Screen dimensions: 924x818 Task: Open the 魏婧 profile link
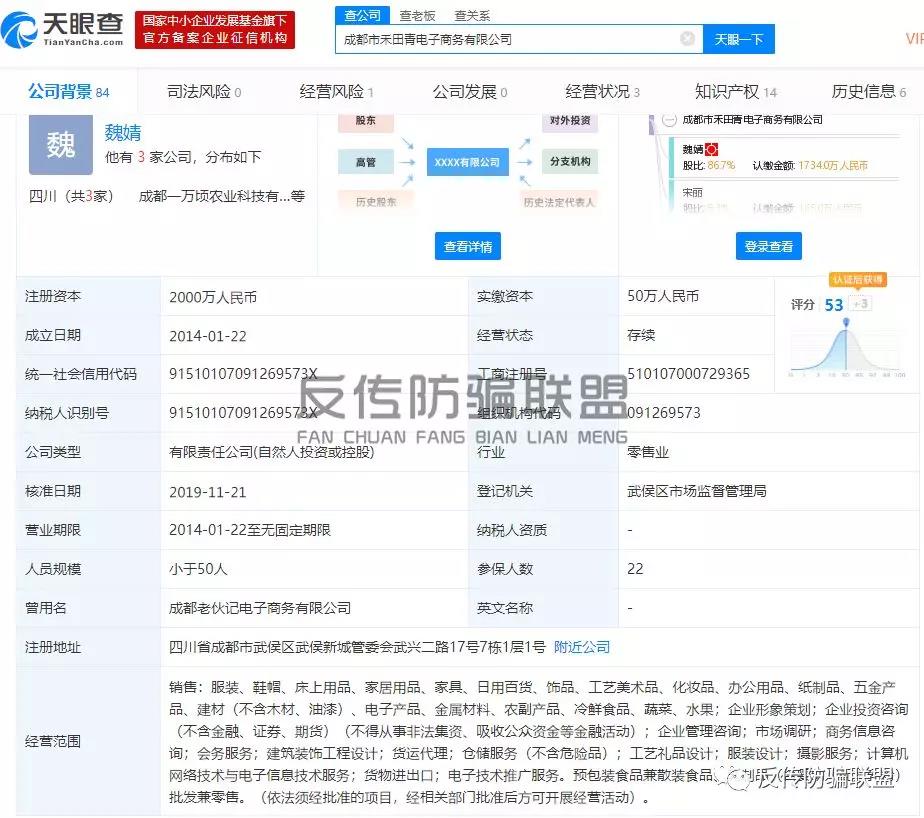click(123, 133)
